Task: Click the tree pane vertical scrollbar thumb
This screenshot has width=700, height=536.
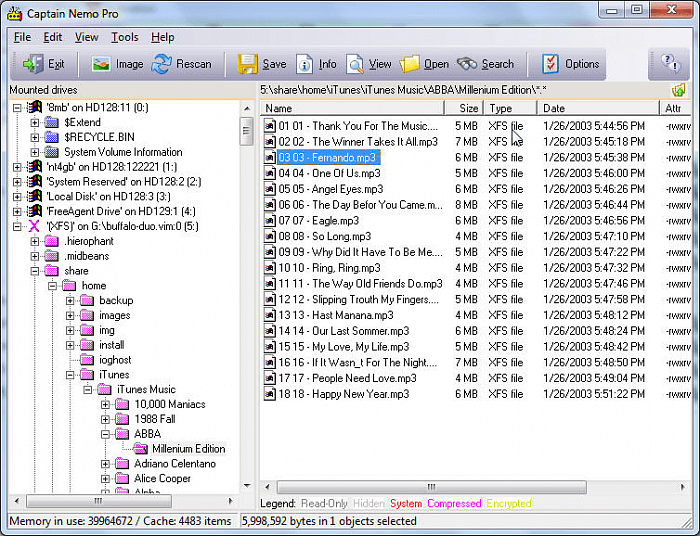Action: click(x=246, y=131)
